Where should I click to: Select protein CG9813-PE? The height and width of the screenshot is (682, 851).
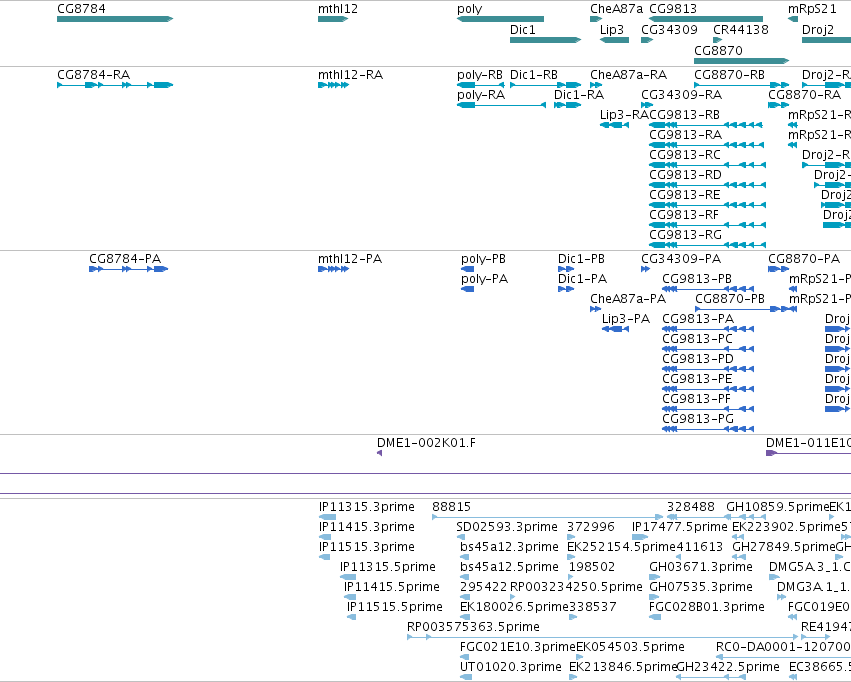point(708,389)
